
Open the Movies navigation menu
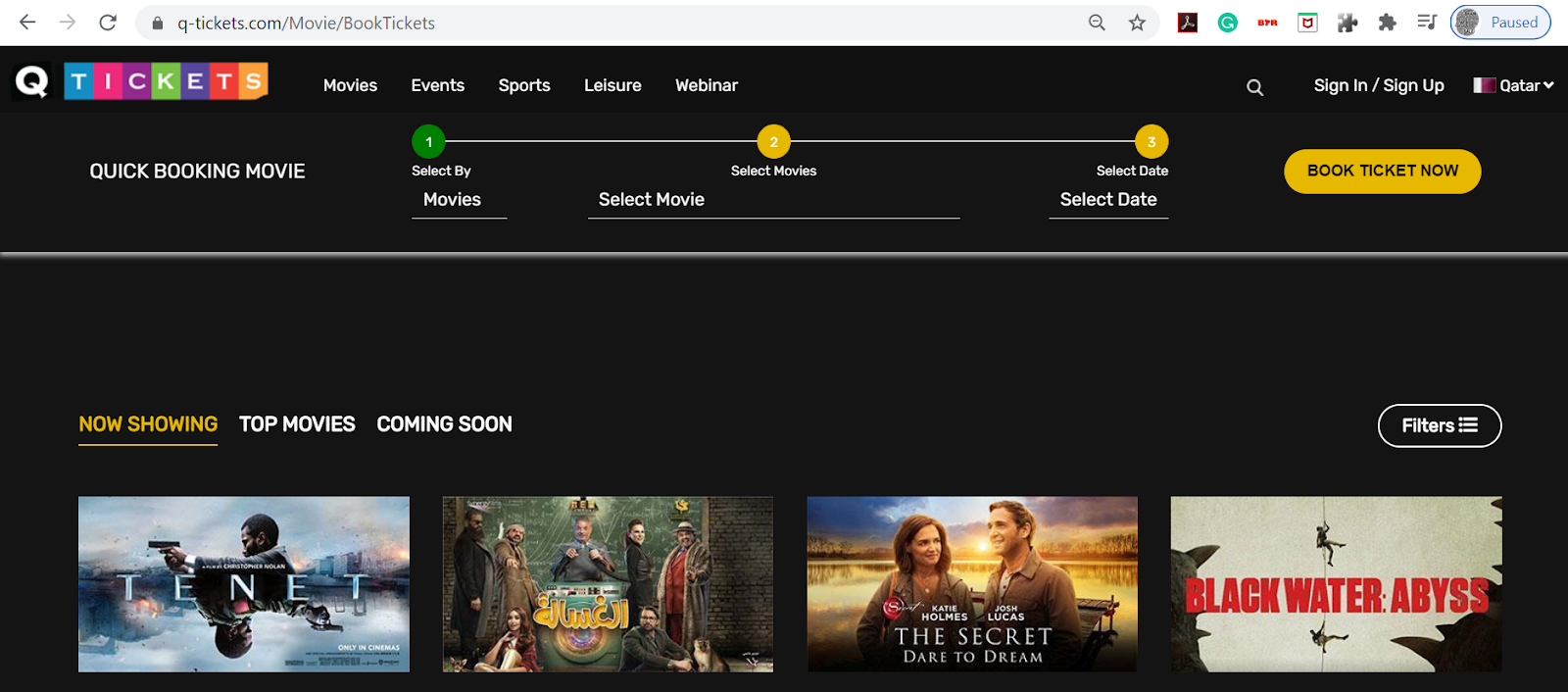(350, 85)
